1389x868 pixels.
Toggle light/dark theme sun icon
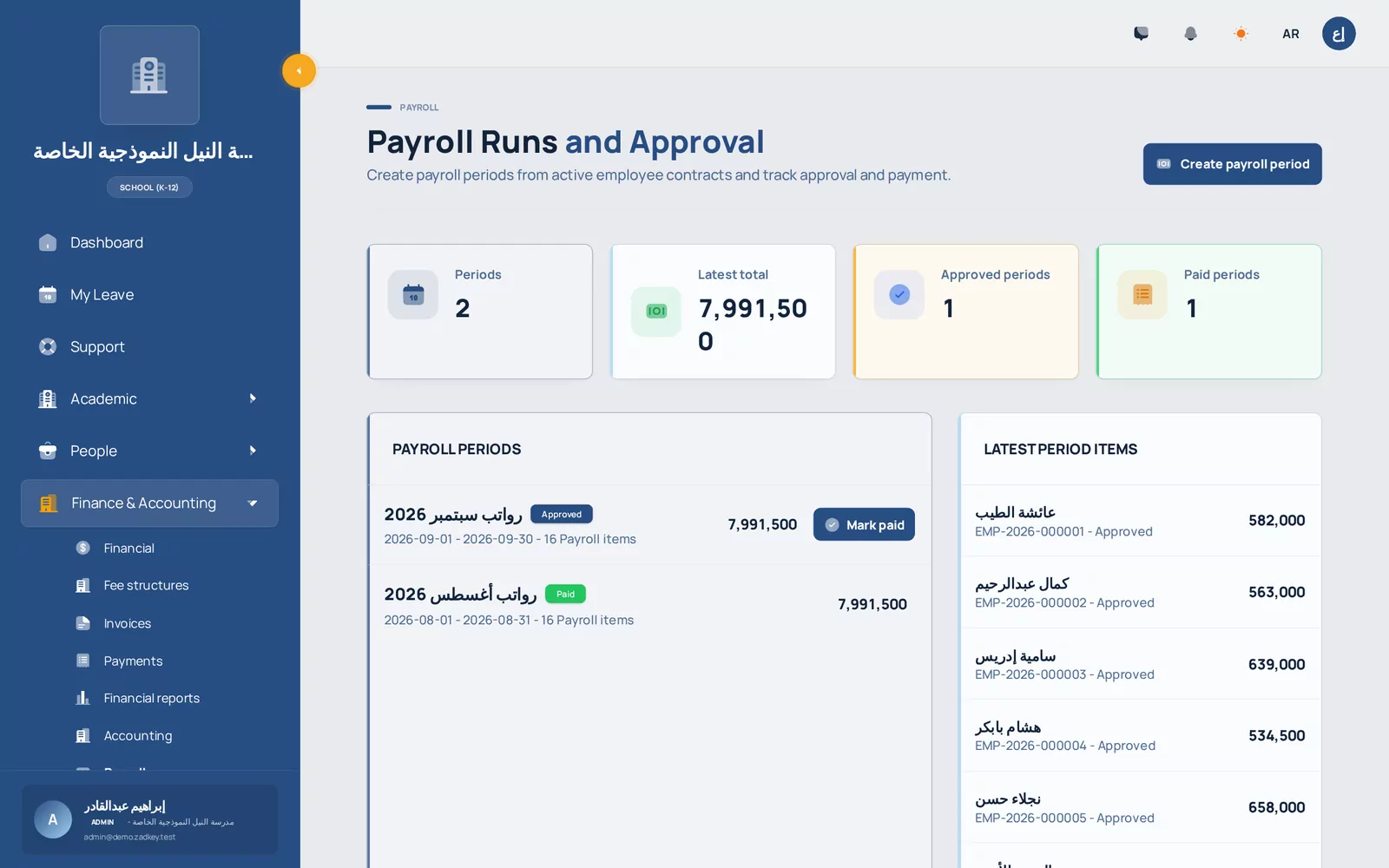1241,34
